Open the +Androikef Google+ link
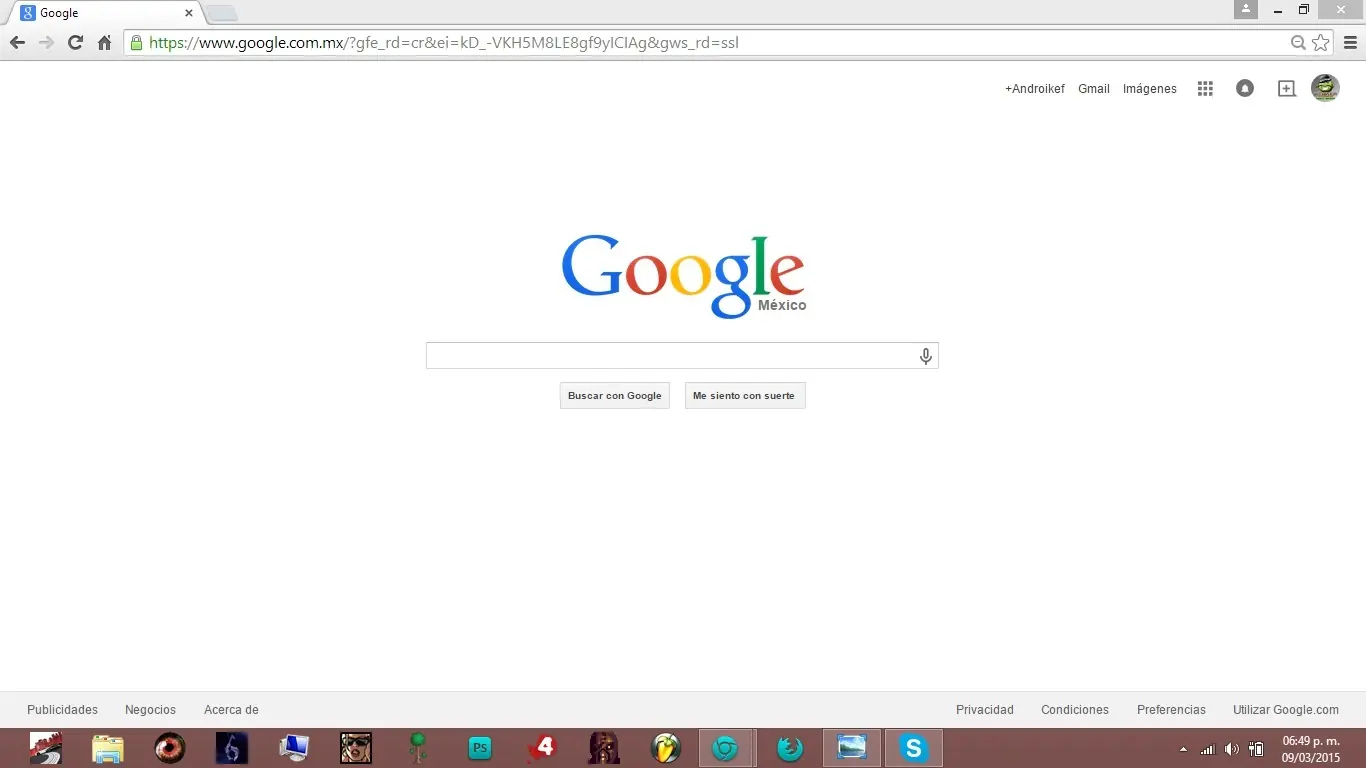 (x=1035, y=89)
